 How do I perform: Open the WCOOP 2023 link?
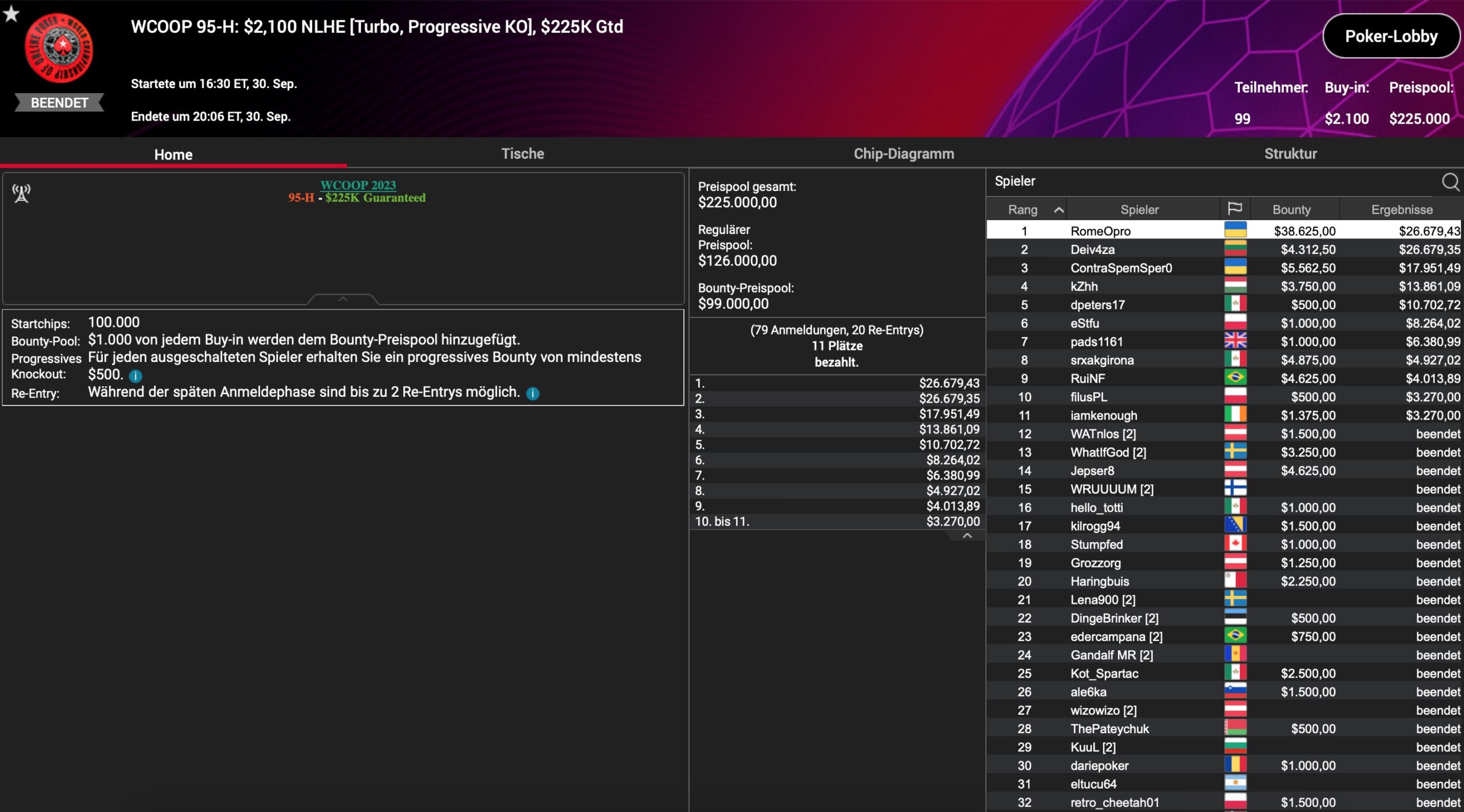click(x=358, y=185)
